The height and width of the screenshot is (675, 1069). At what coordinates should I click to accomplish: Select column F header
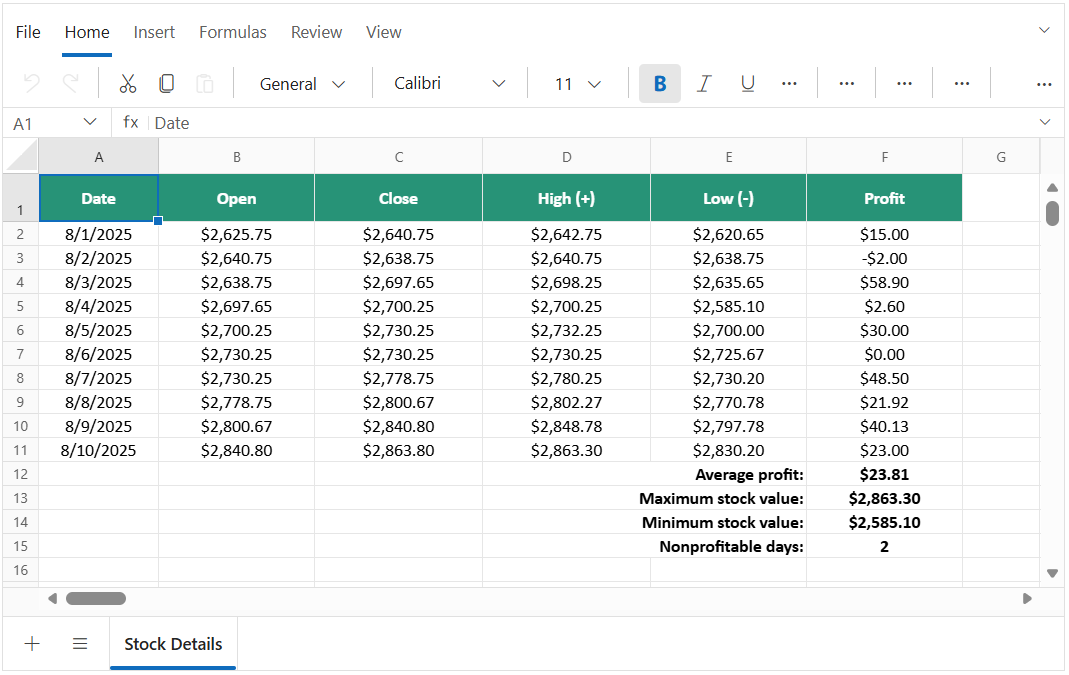coord(884,157)
